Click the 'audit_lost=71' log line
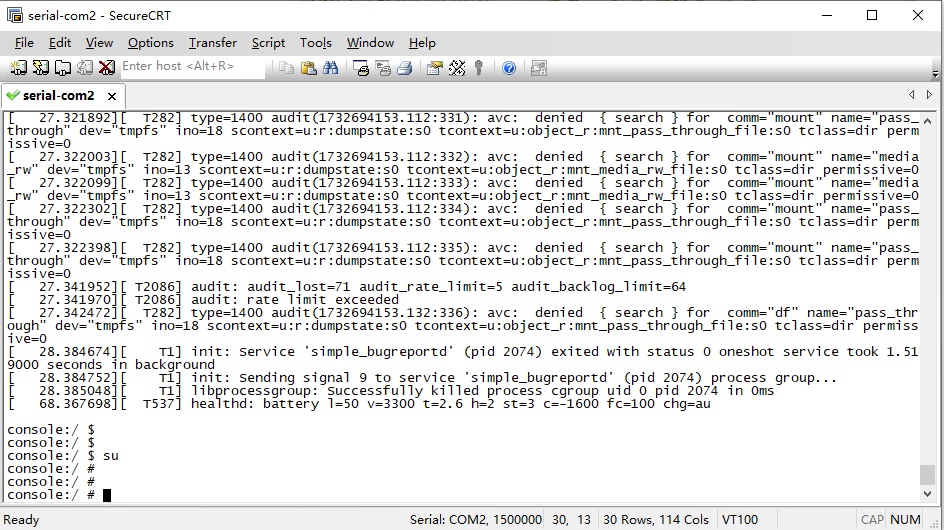944x530 pixels. pyautogui.click(x=347, y=287)
